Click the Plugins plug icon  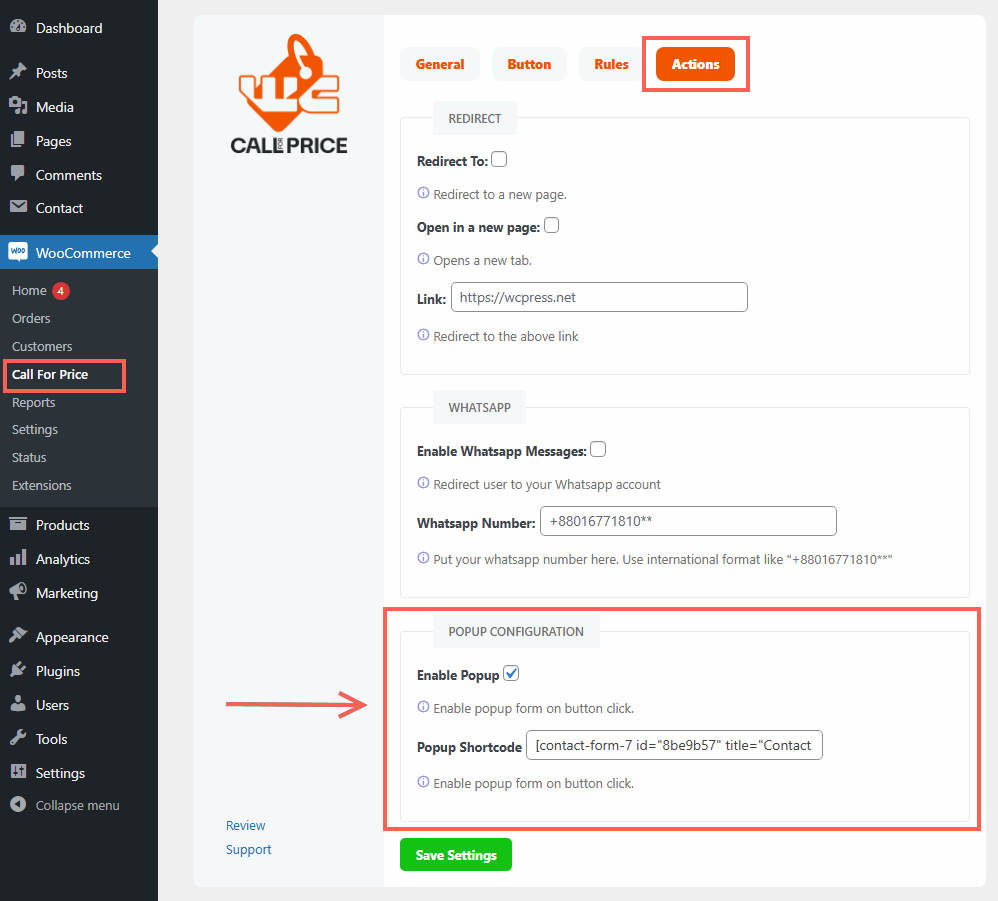(18, 670)
